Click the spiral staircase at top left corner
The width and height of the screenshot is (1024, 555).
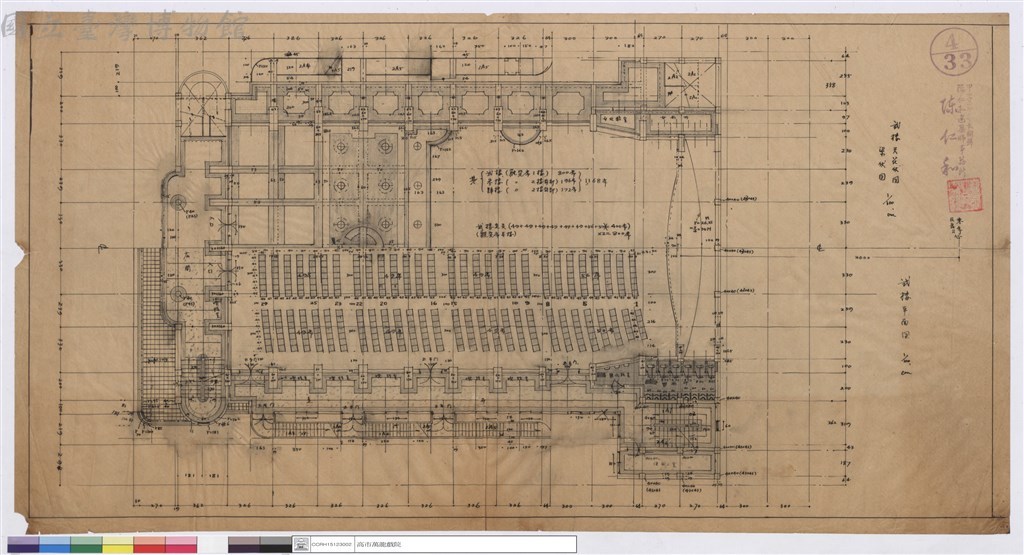coord(203,104)
